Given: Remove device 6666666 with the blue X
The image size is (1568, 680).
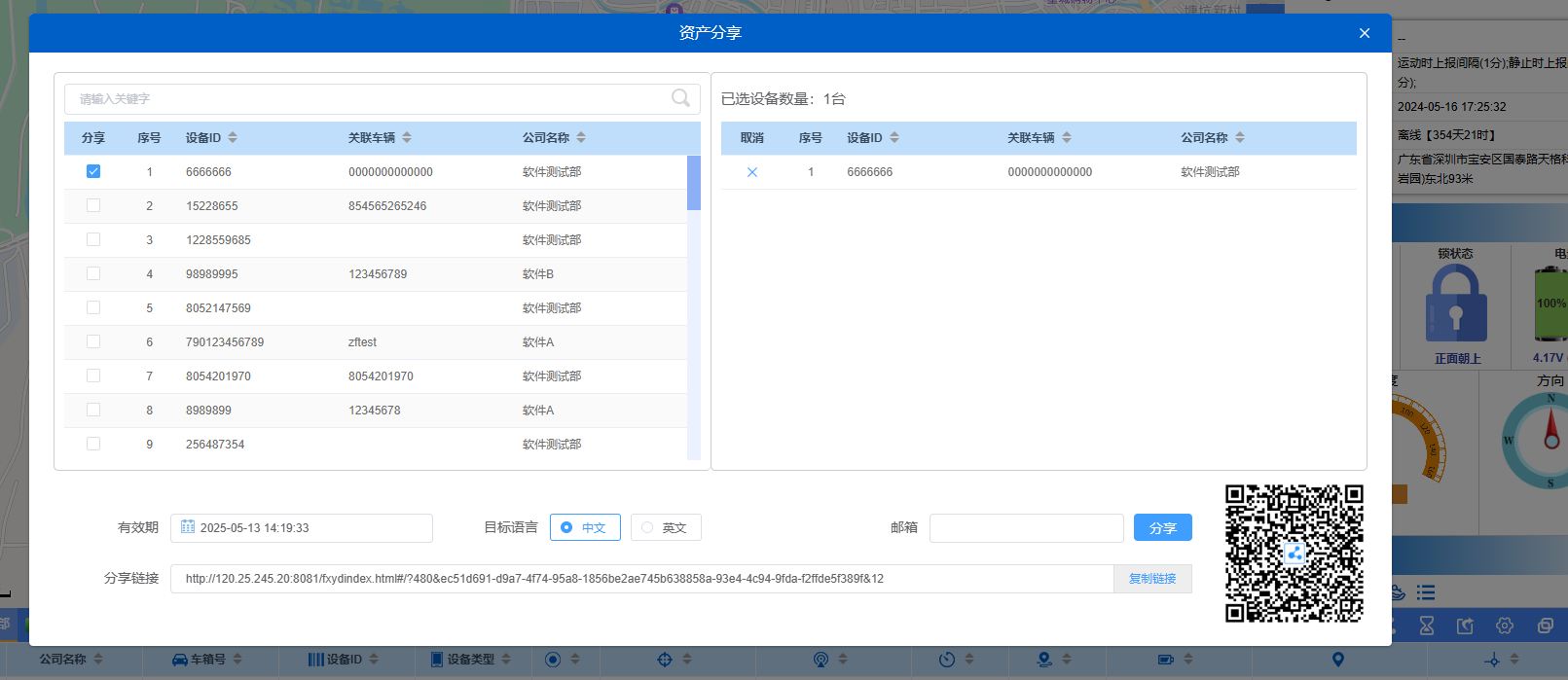Looking at the screenshot, I should tap(751, 172).
